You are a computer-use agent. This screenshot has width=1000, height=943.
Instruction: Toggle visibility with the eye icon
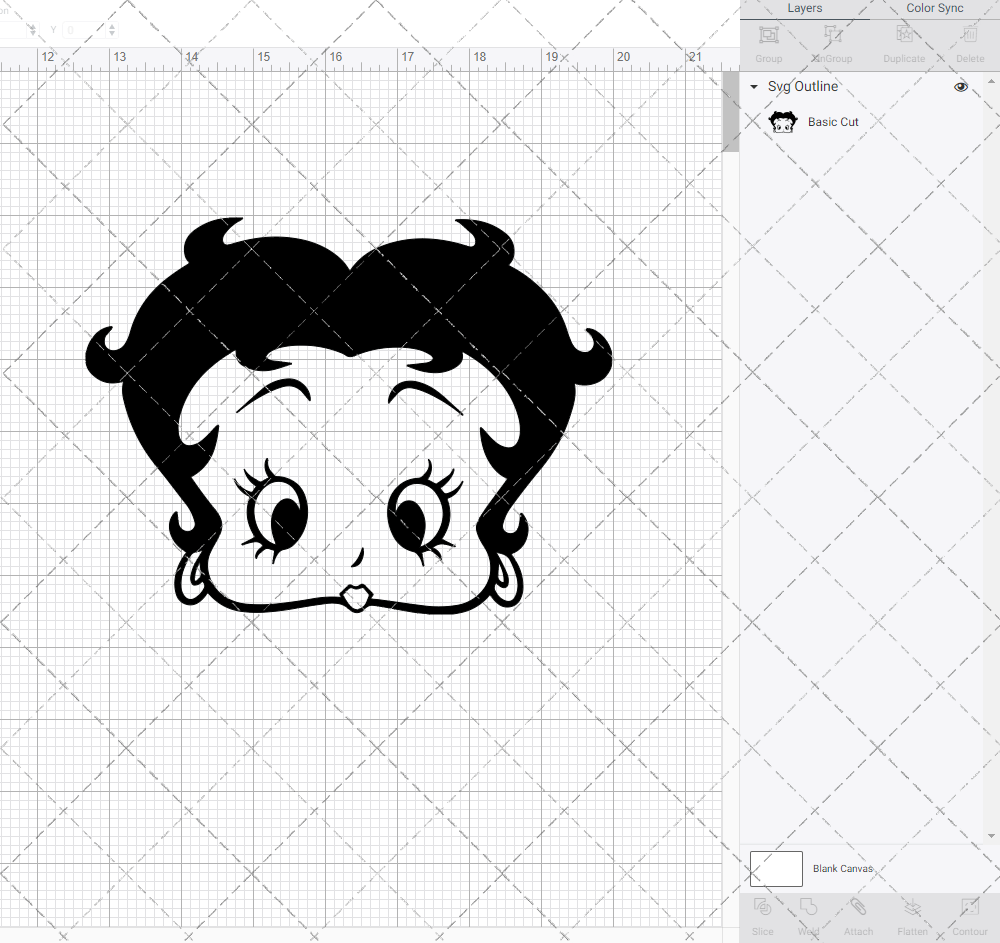961,87
